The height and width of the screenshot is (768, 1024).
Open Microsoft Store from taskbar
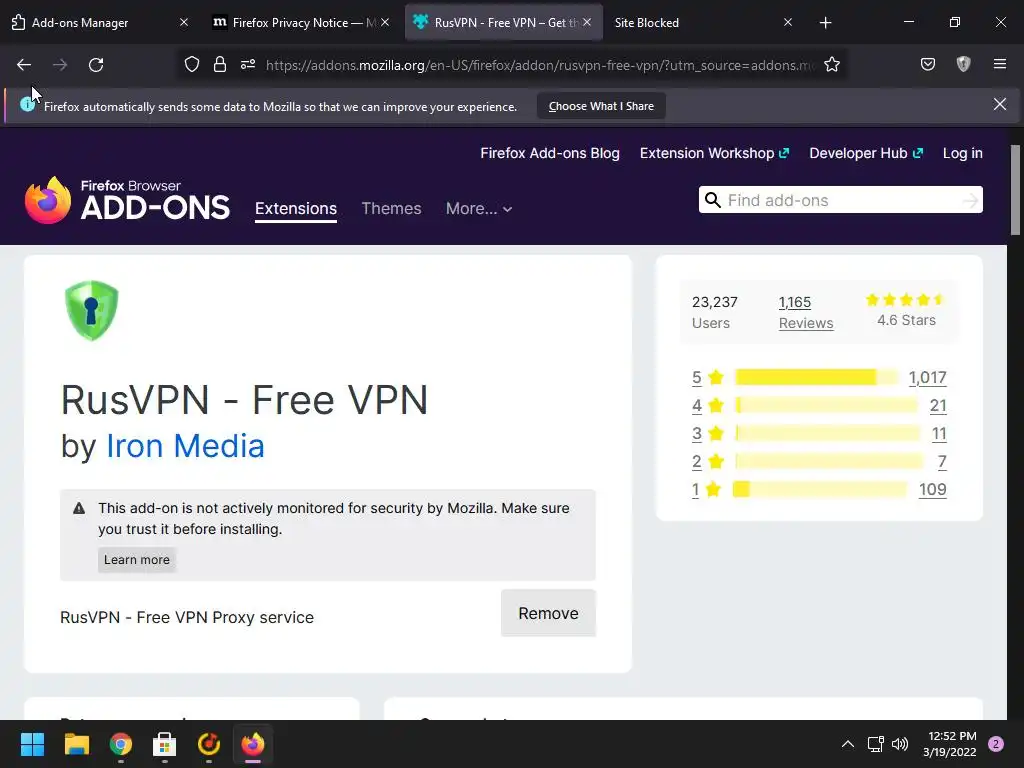click(165, 744)
